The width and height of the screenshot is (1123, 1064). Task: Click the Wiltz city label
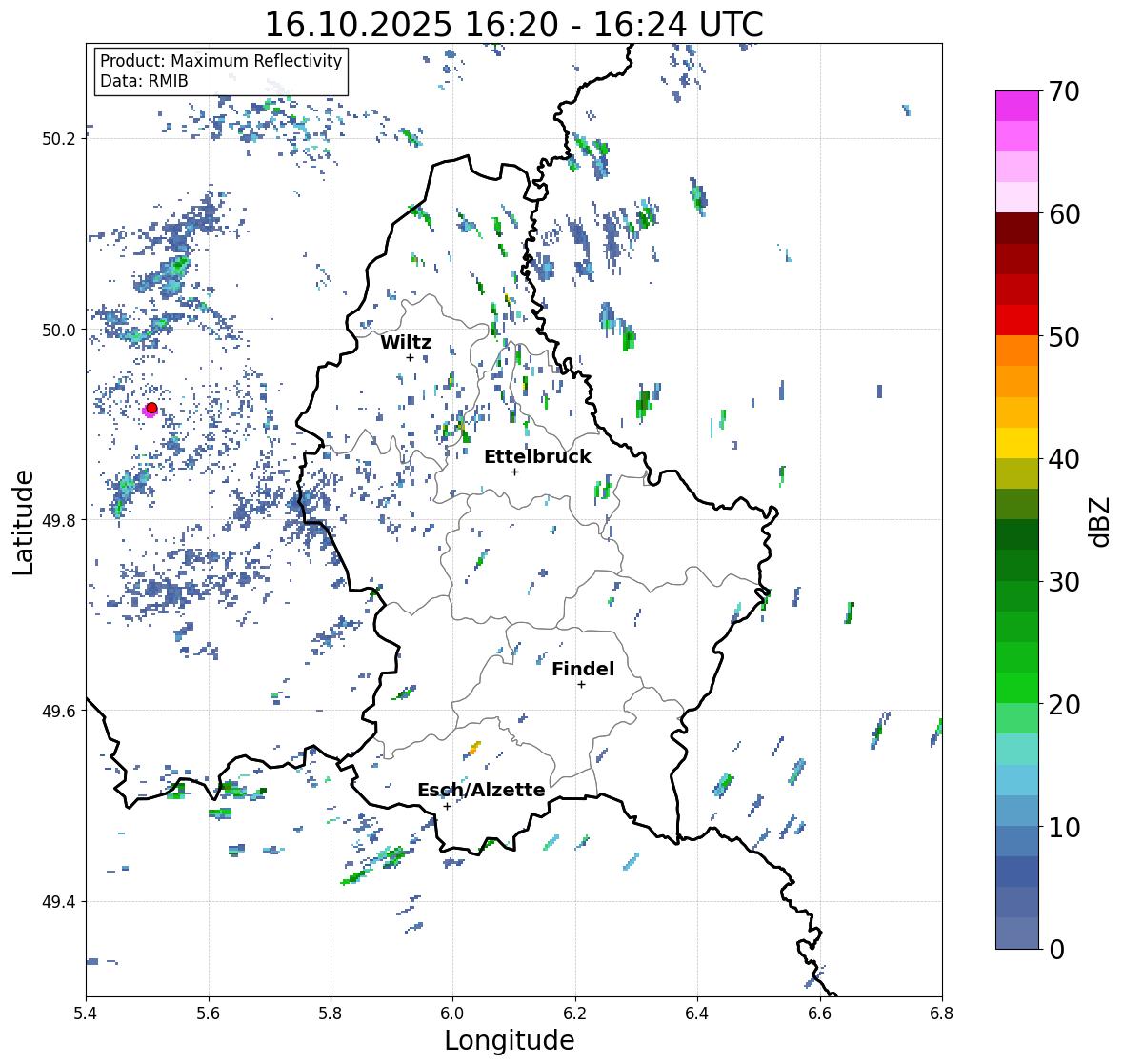406,342
